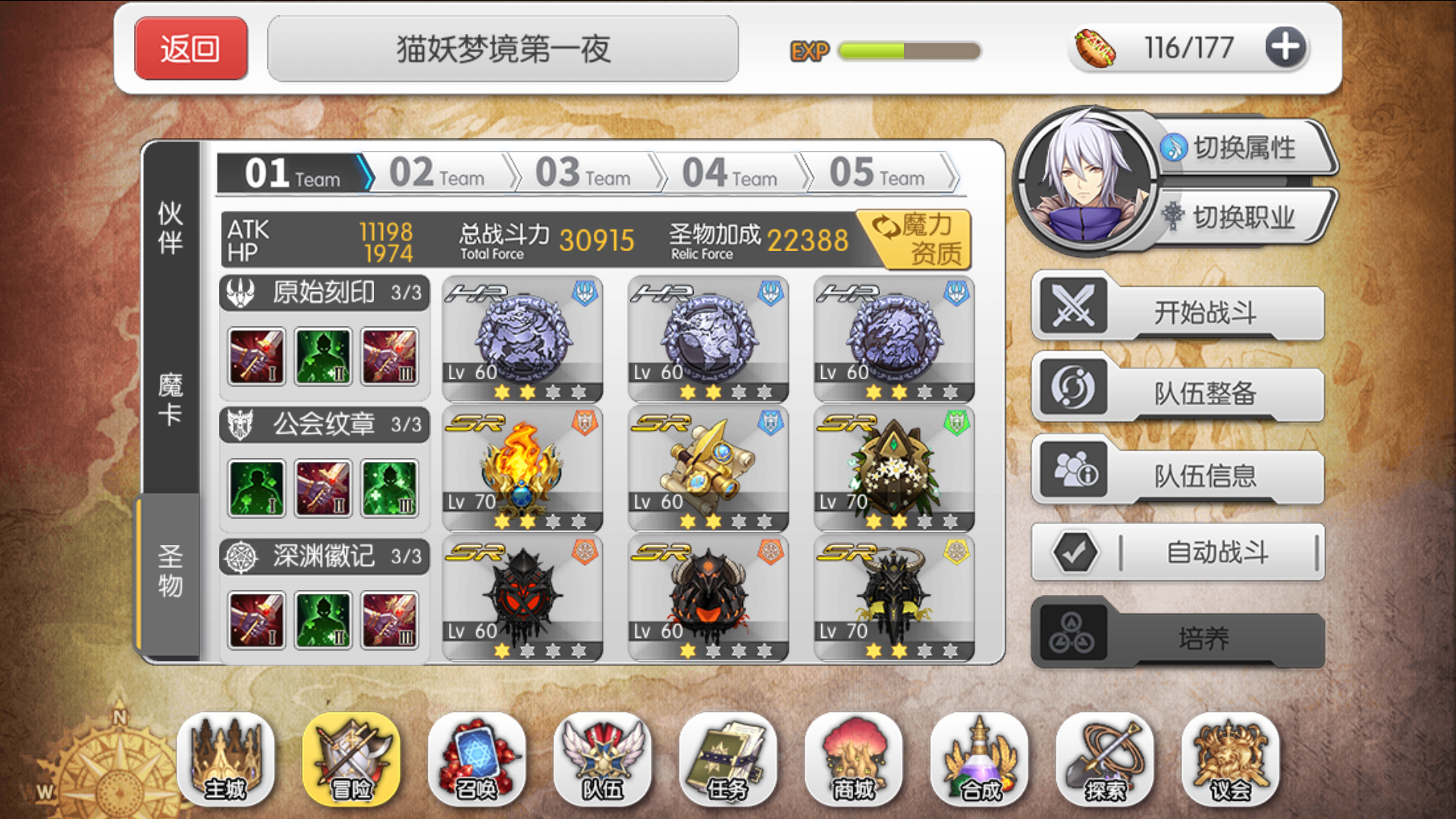Click the red 返回 back button
Image resolution: width=1456 pixels, height=819 pixels.
pyautogui.click(x=191, y=49)
